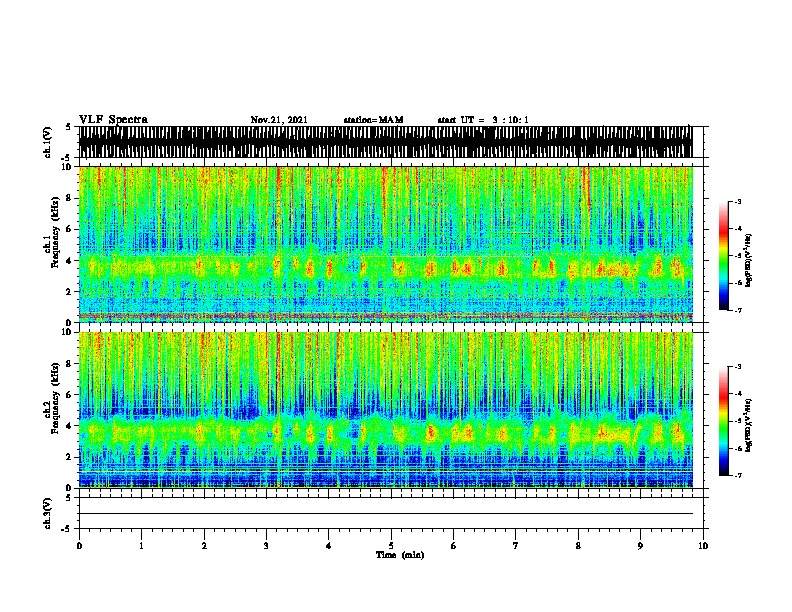Image resolution: width=792 pixels, height=612 pixels.
Task: Click the "VLF Spectra" plot title
Action: [113, 120]
